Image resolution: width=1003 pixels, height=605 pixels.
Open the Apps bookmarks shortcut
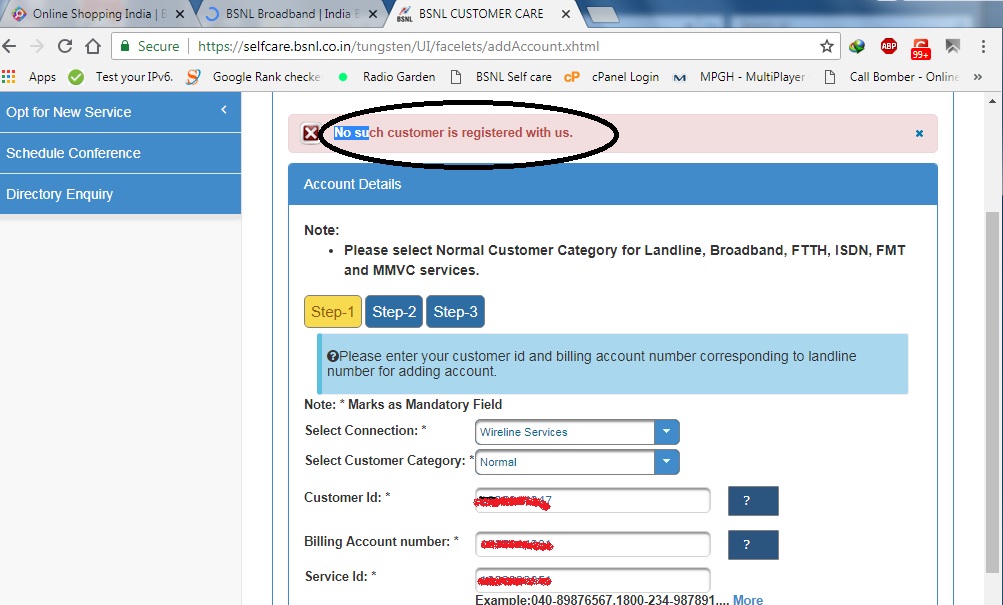coord(30,77)
